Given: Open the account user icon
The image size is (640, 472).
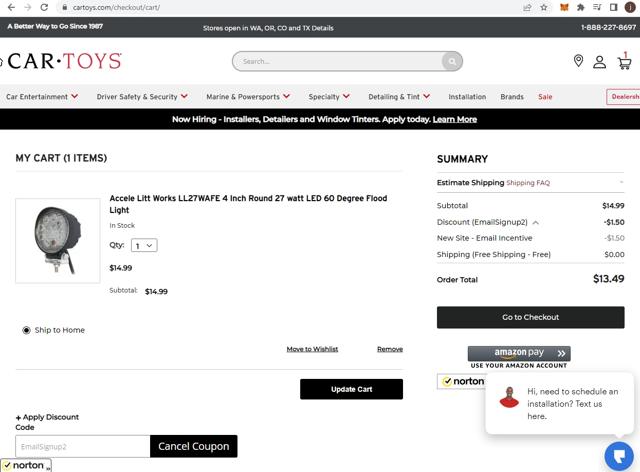Looking at the screenshot, I should [600, 62].
